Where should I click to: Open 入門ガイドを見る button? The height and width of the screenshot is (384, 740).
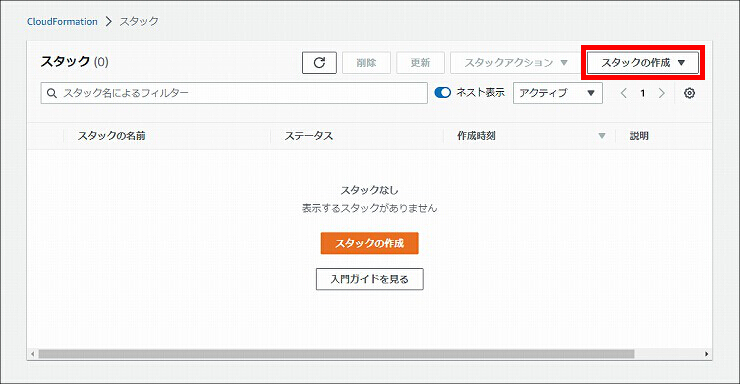(370, 279)
